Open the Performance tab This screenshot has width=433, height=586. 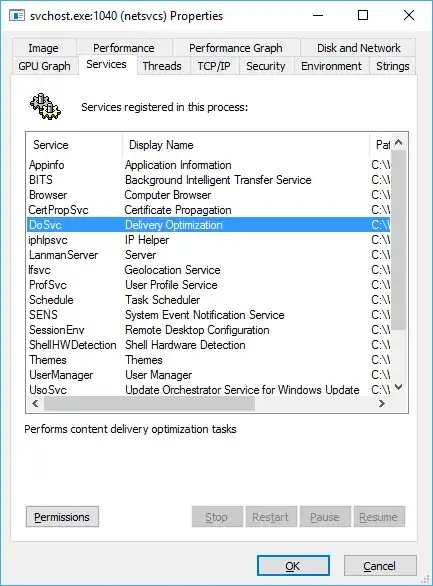tap(124, 48)
